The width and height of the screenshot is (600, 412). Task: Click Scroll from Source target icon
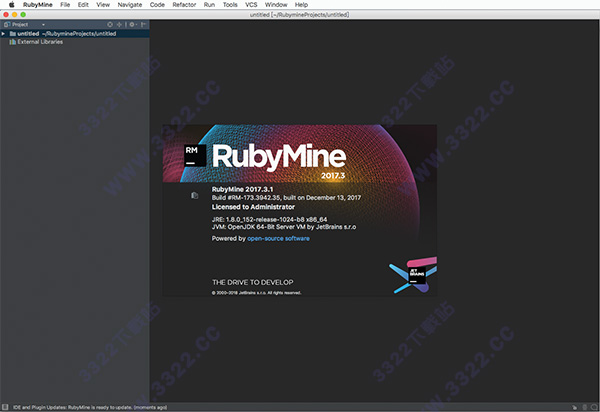(110, 24)
